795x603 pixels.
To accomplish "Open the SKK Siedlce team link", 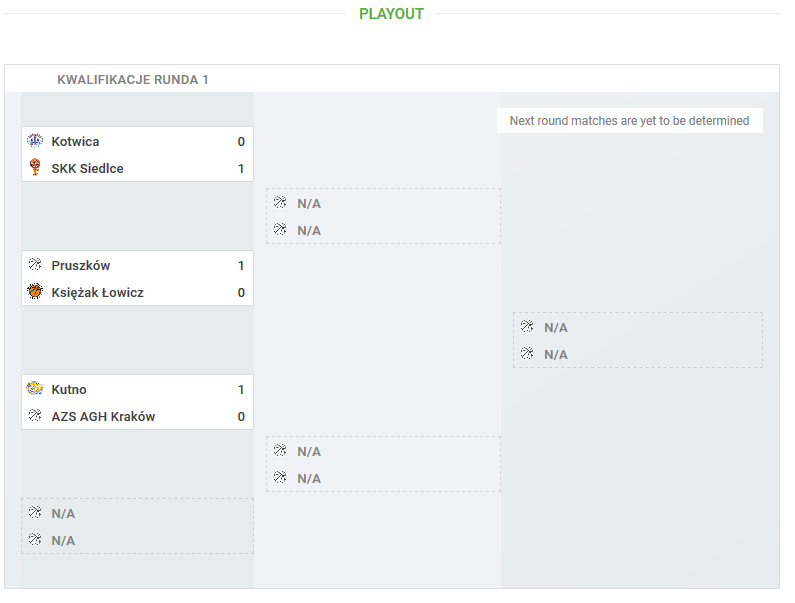I will point(87,168).
